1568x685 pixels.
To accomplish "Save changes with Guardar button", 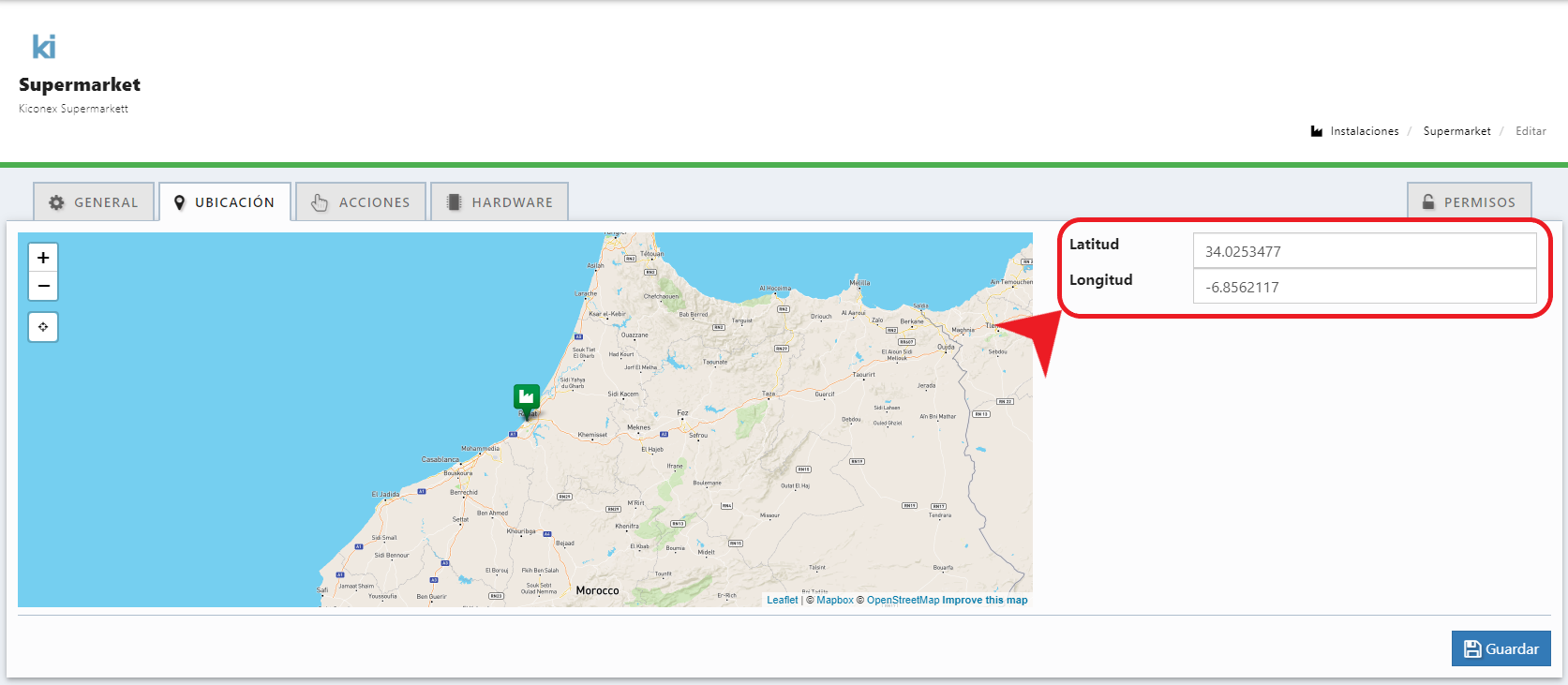I will (x=1501, y=648).
